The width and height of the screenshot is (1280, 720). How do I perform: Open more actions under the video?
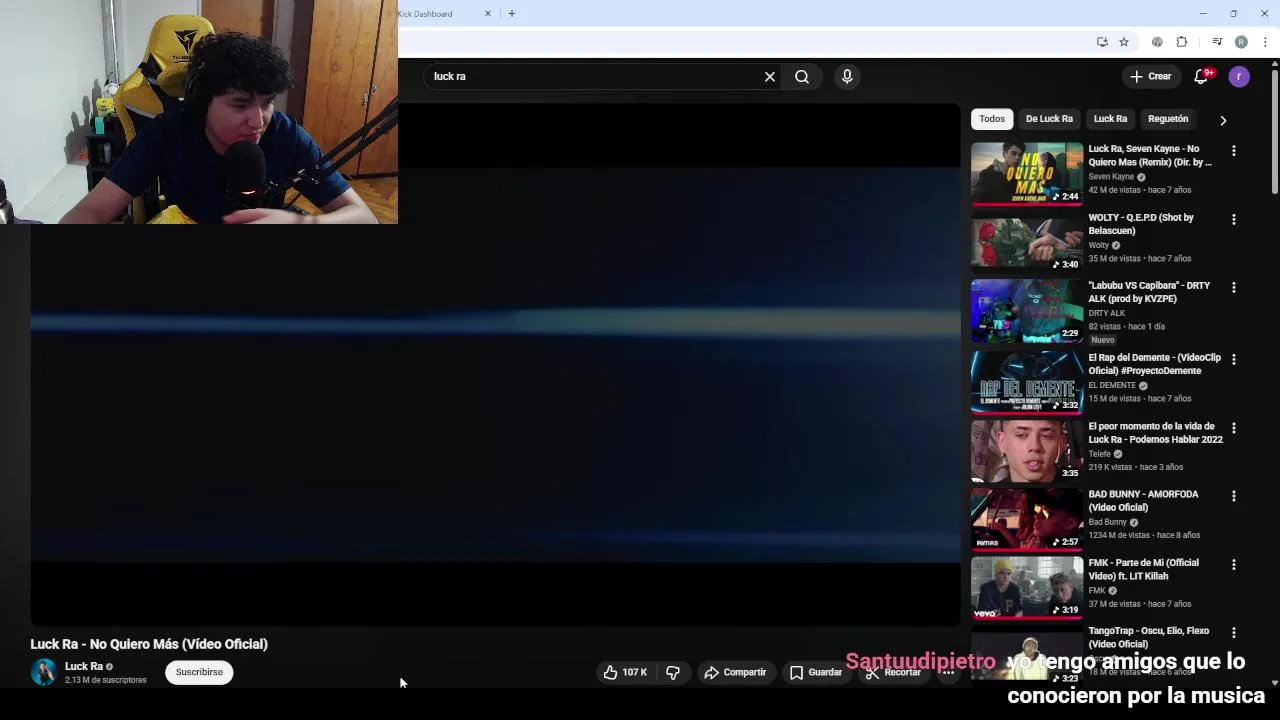tap(948, 672)
